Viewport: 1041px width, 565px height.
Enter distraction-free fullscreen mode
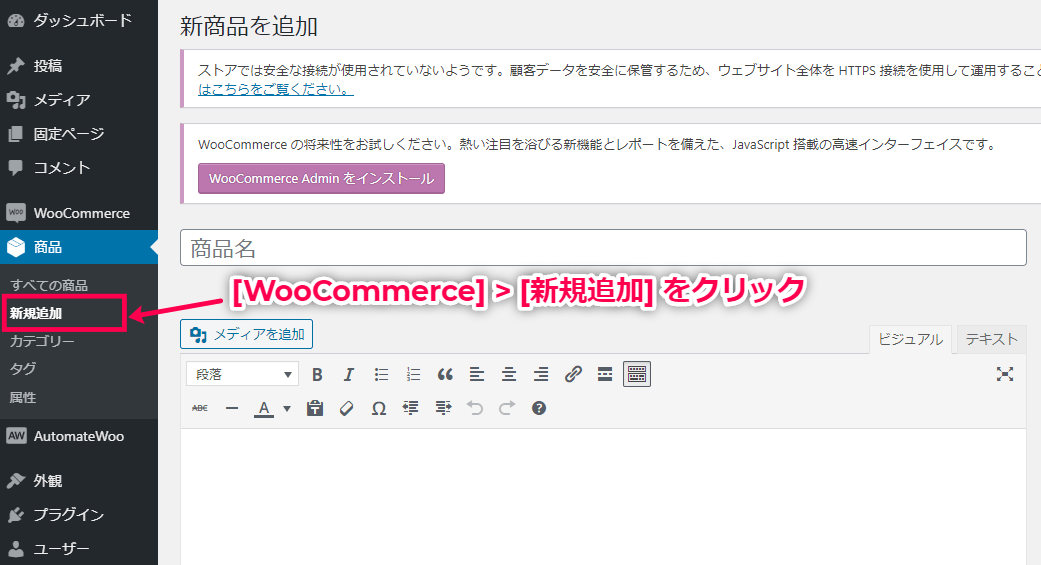1004,374
